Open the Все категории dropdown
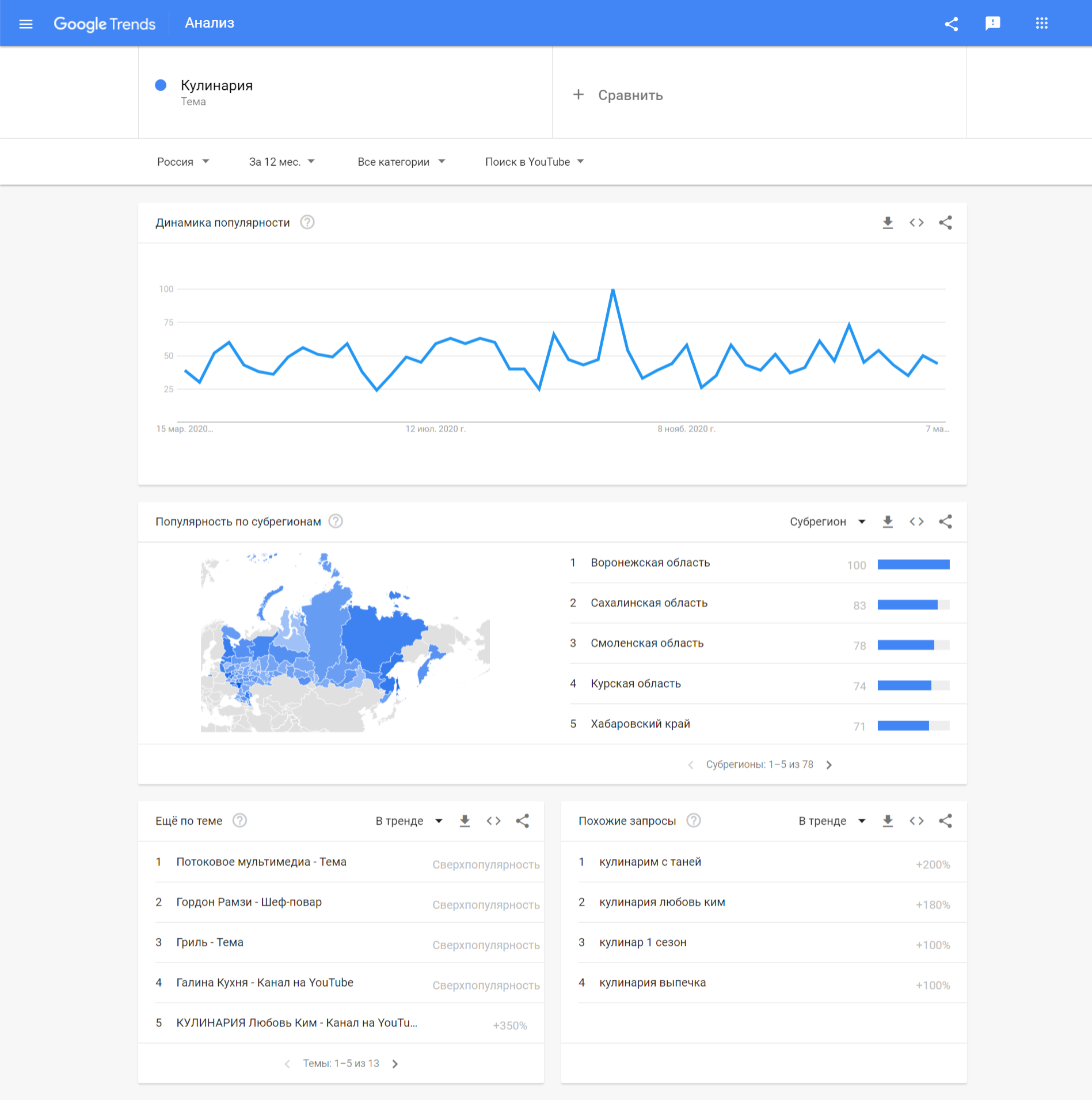1092x1100 pixels. point(401,162)
